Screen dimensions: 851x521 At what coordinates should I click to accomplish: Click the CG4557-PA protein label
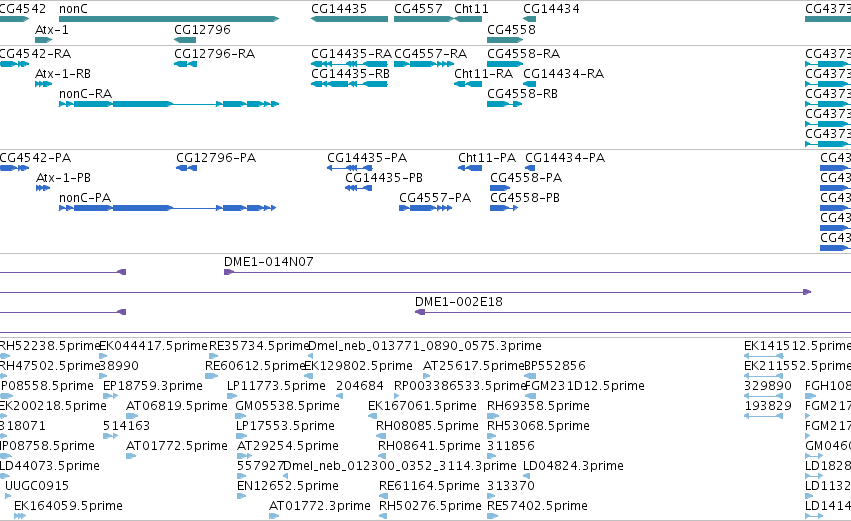coord(435,198)
